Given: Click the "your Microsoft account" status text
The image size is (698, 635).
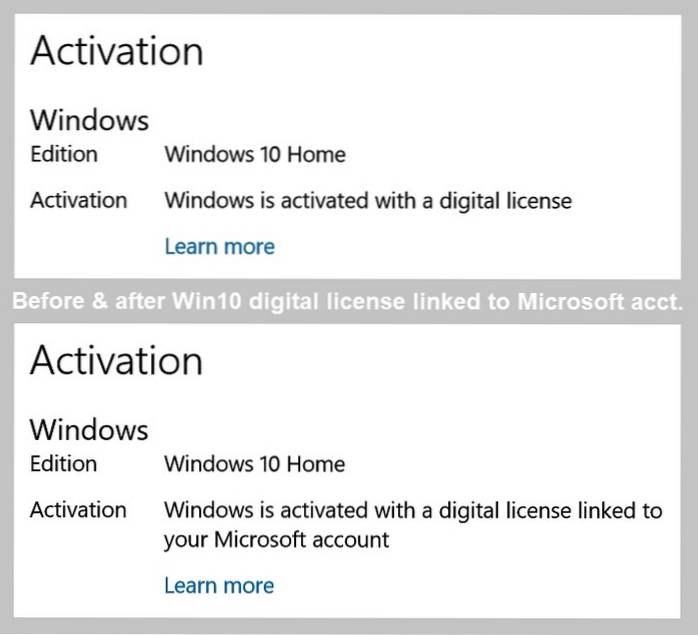Looking at the screenshot, I should pos(276,541).
